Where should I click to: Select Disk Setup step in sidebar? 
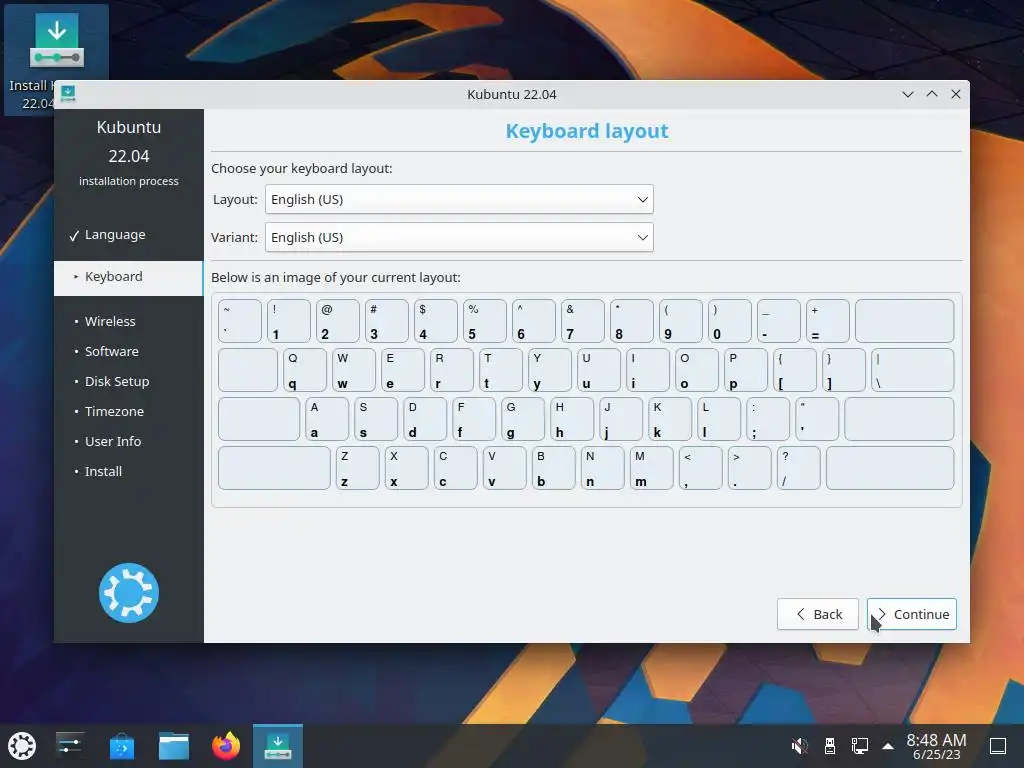[x=117, y=381]
